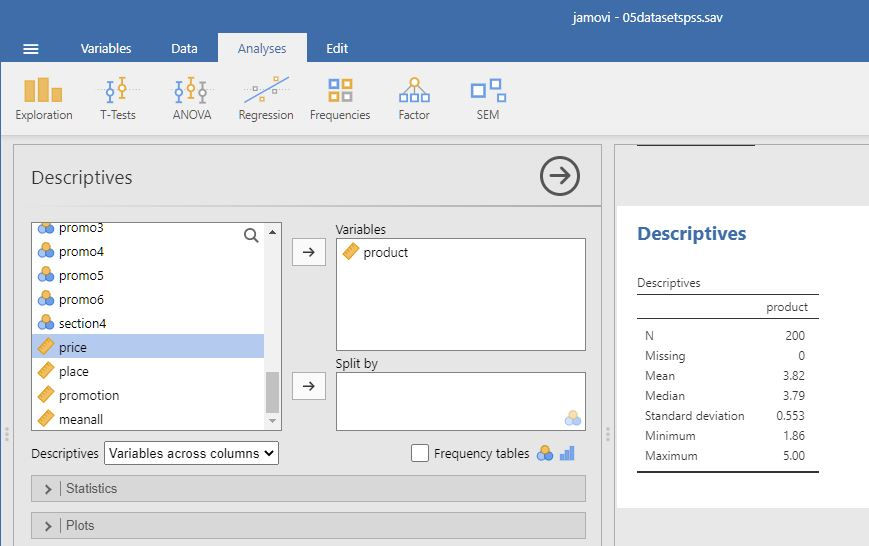Screen dimensions: 869x546
Task: Expand the Statistics section
Action: [x=308, y=488]
